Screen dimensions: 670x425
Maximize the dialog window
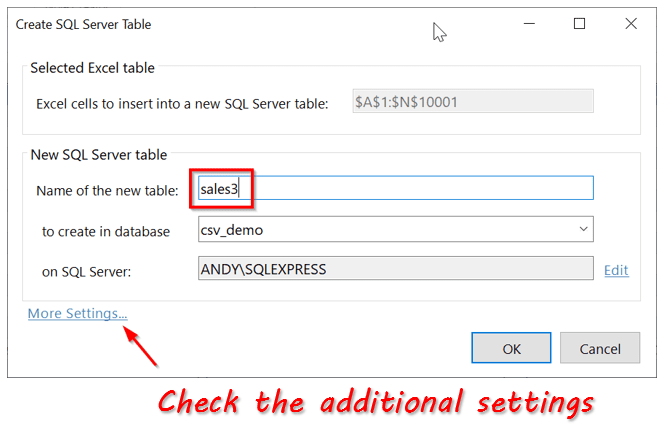579,24
